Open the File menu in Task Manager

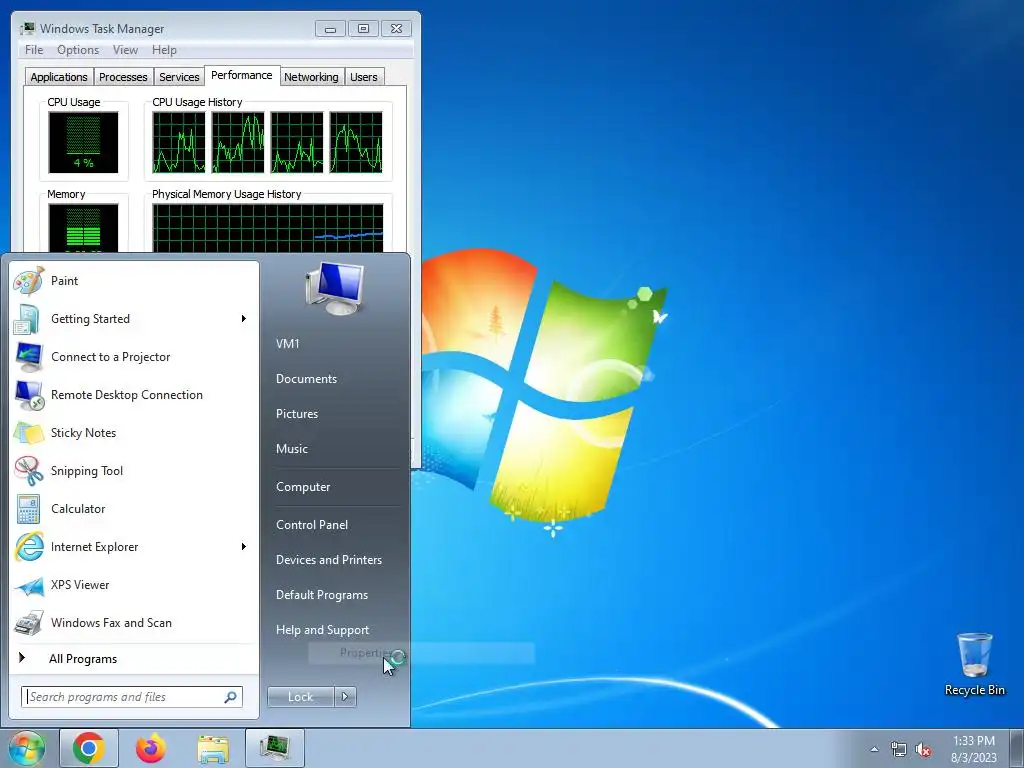pyautogui.click(x=34, y=50)
